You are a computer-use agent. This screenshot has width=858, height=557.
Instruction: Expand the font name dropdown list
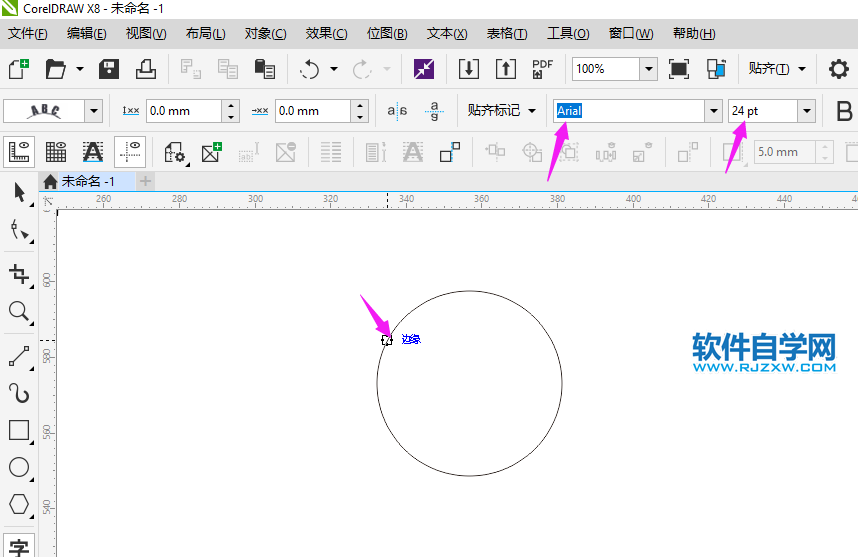point(713,111)
